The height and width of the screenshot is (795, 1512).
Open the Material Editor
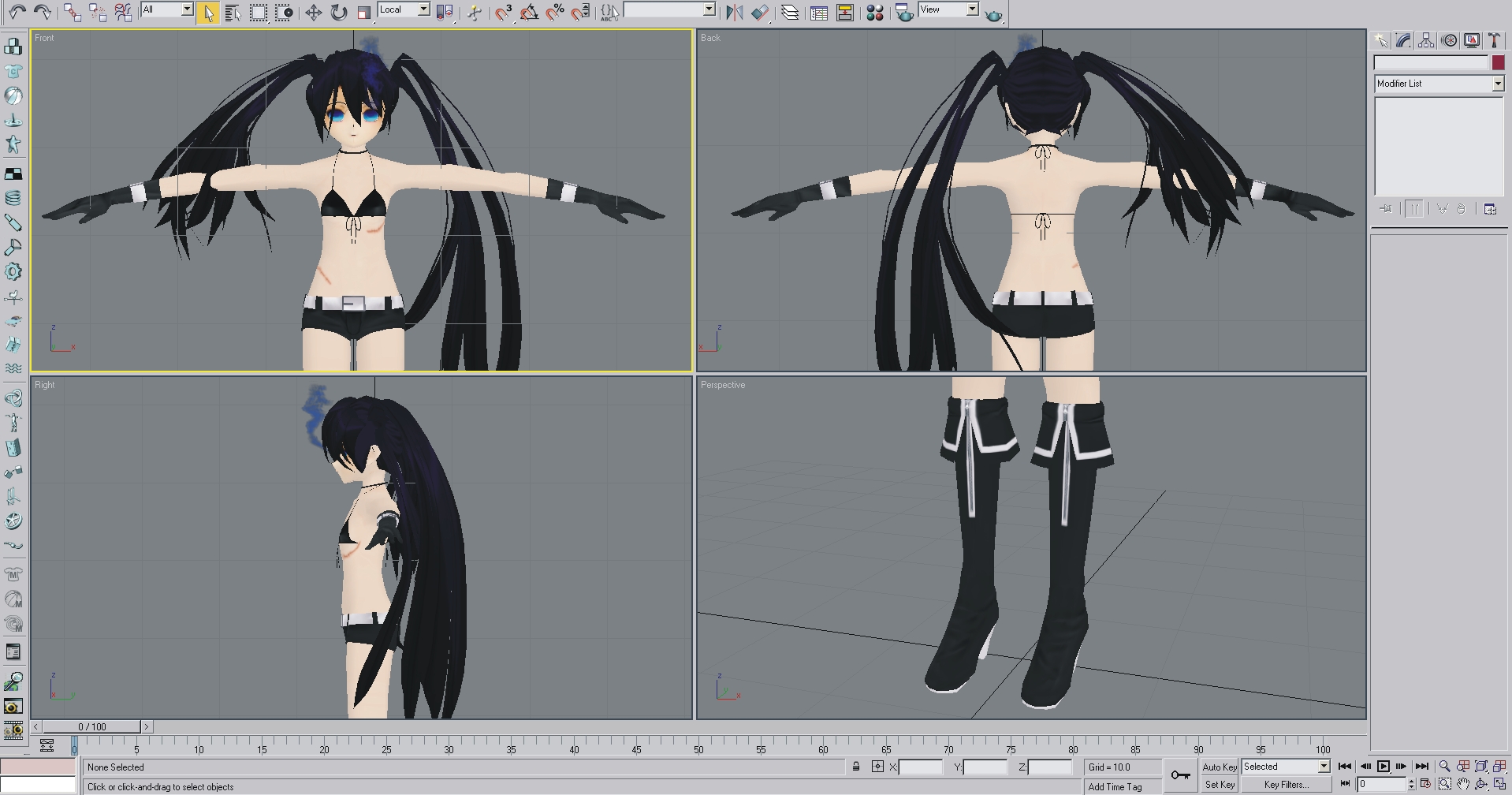(874, 13)
